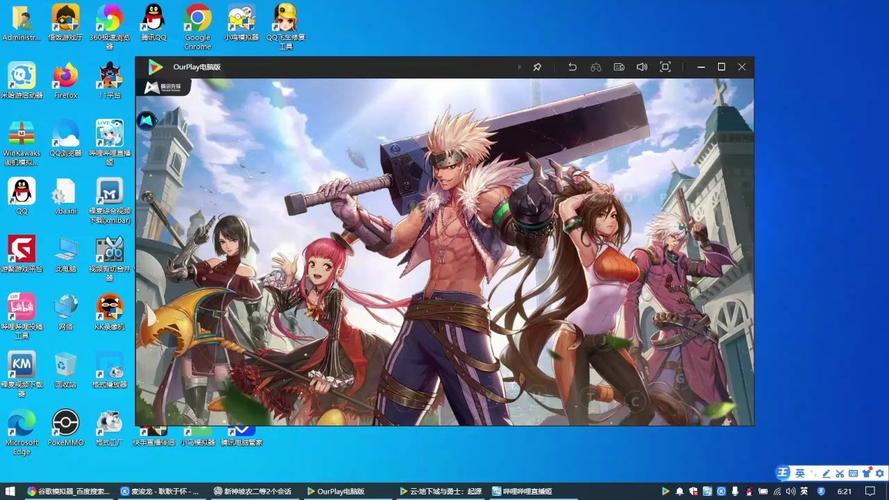Open the KK录像机 desktop shortcut

click(109, 312)
